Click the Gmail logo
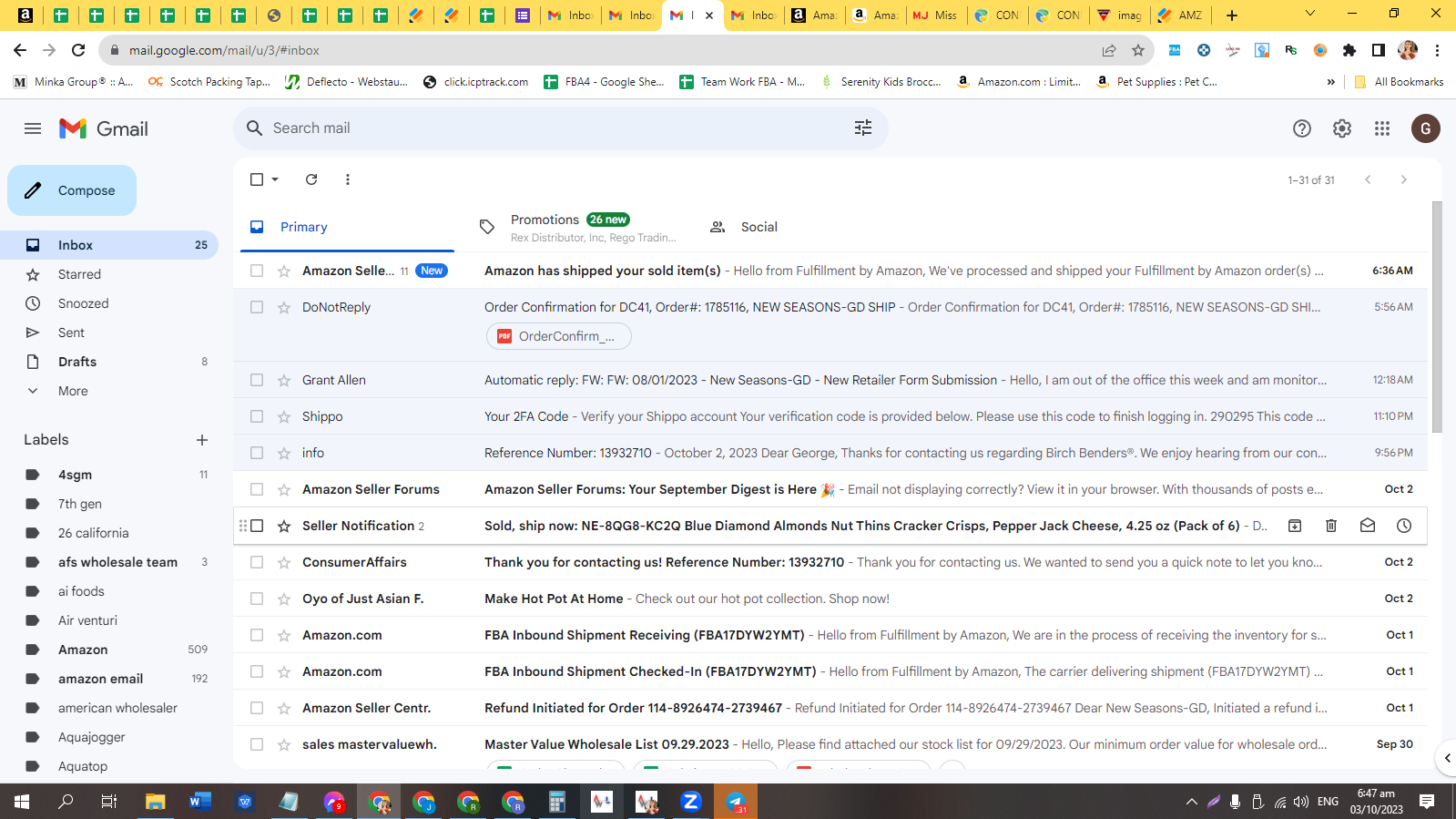The image size is (1456, 819). [104, 128]
